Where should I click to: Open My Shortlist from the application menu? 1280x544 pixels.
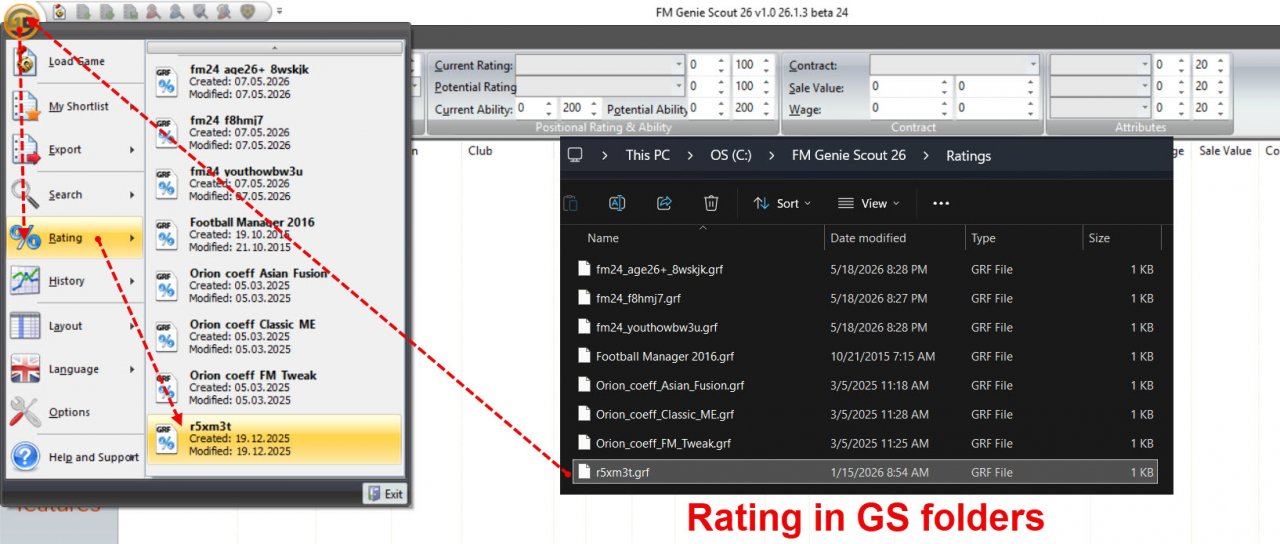click(75, 107)
